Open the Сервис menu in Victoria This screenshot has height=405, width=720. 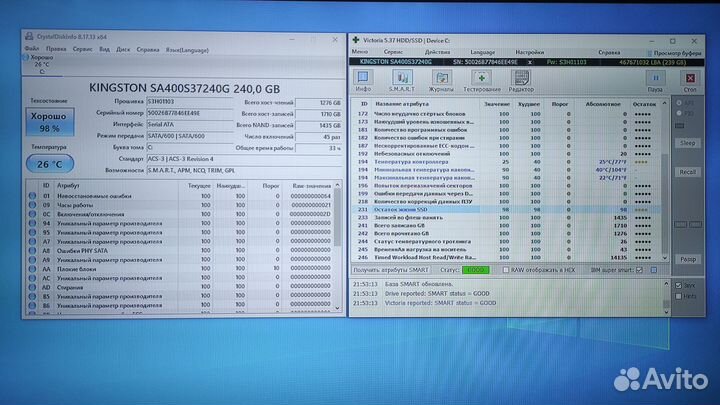(393, 52)
